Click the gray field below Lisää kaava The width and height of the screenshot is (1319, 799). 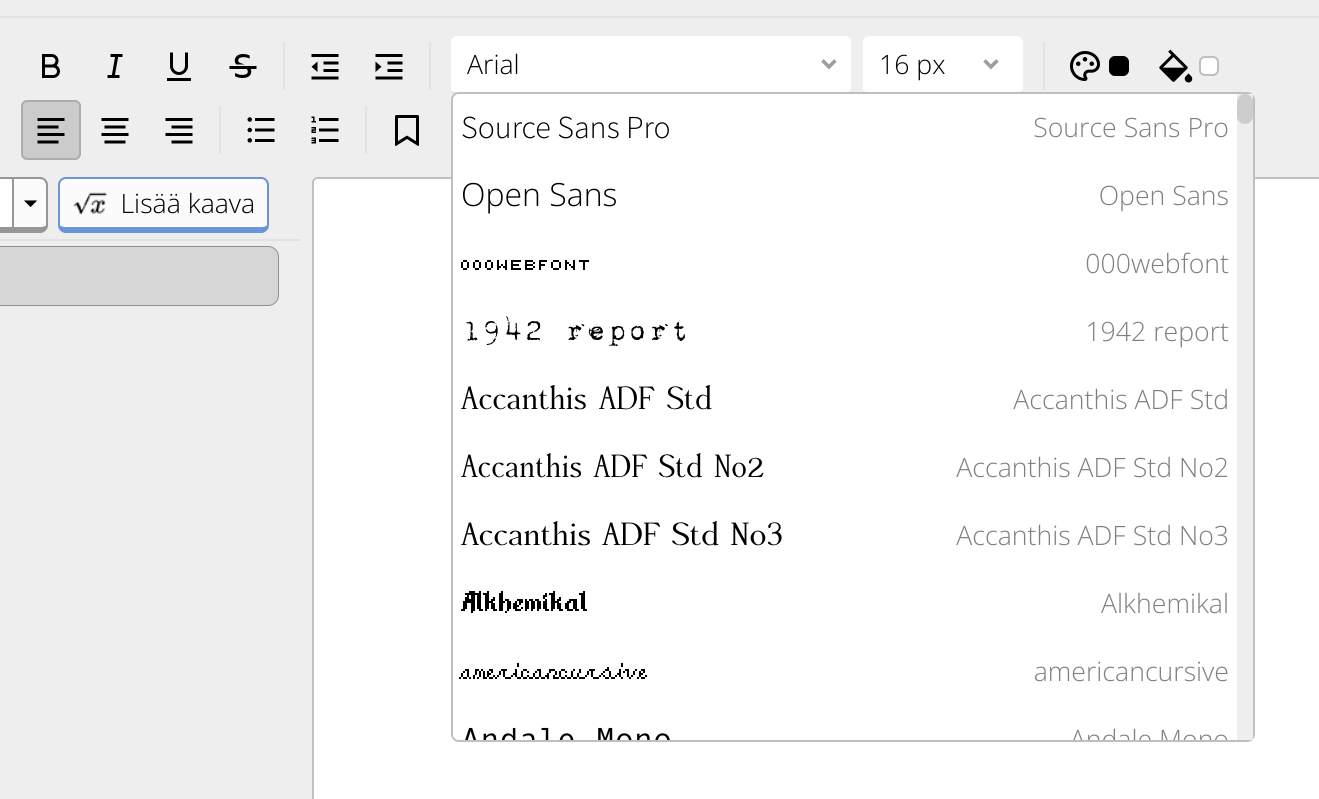click(139, 276)
